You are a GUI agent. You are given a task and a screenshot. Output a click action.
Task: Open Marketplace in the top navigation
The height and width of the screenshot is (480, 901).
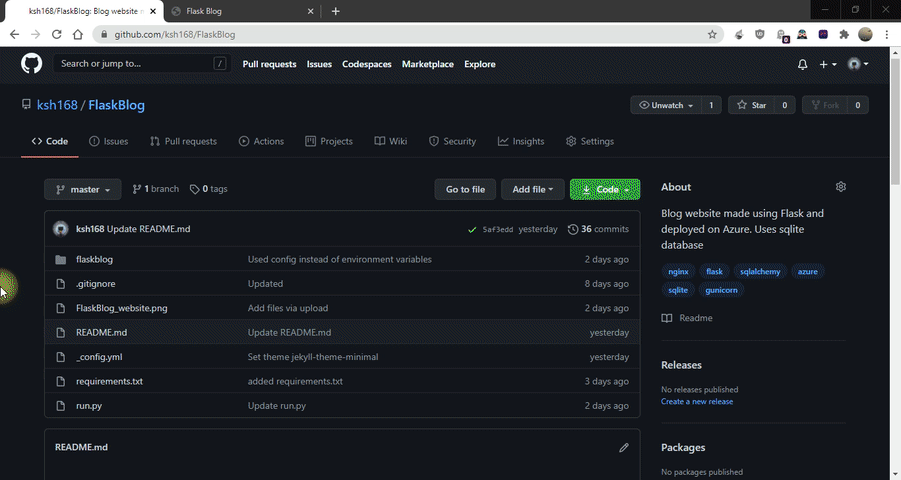(428, 64)
